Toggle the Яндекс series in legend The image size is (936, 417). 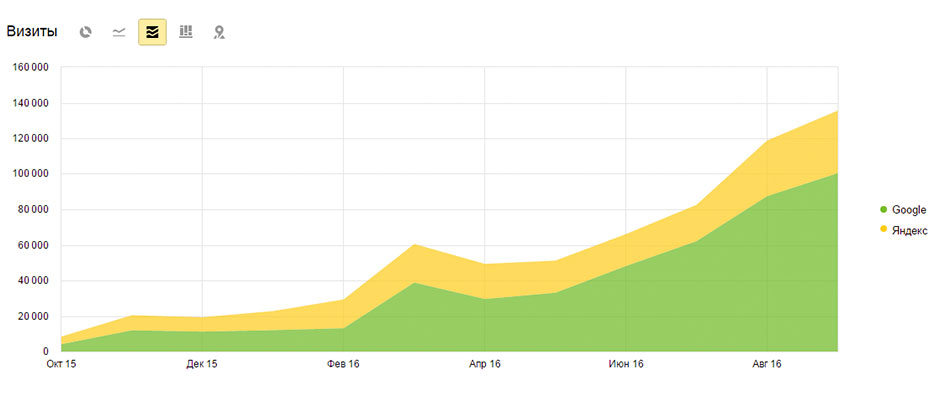[x=904, y=231]
